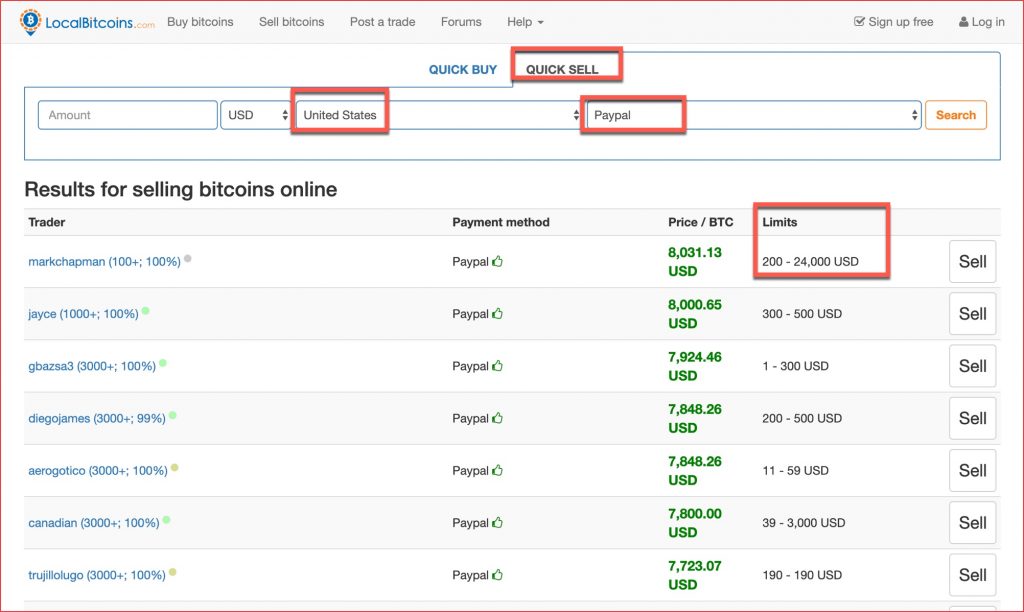Open trader jayce's profile
1024x612 pixels.
84,314
